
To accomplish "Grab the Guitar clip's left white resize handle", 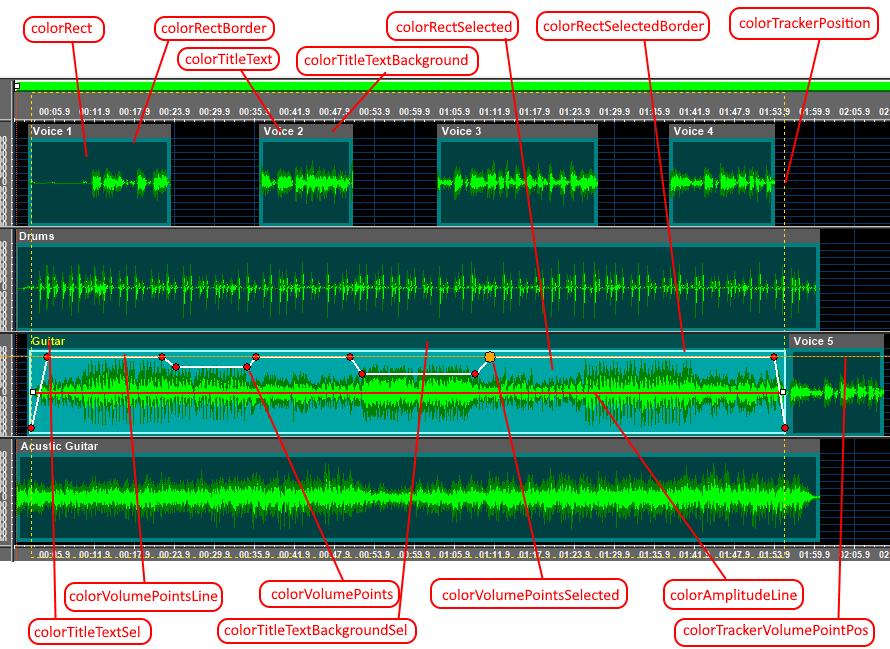I will (x=33, y=392).
